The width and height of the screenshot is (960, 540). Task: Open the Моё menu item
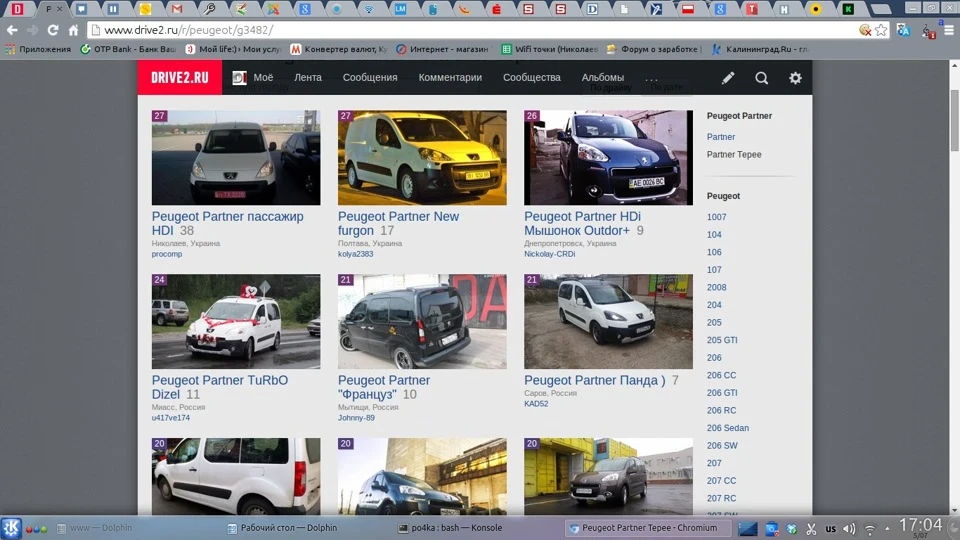click(x=263, y=78)
